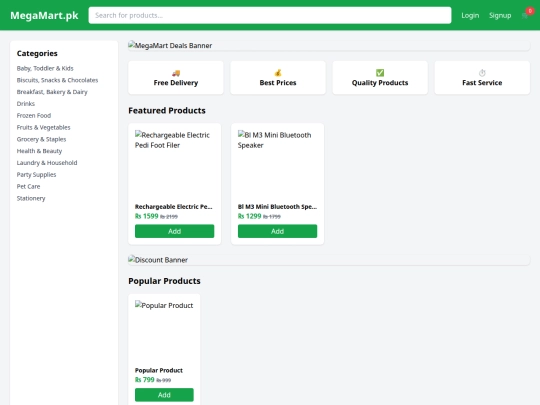Add BI M3 Mini Bluetooth Speaker to cart
The height and width of the screenshot is (405, 540).
click(x=277, y=231)
